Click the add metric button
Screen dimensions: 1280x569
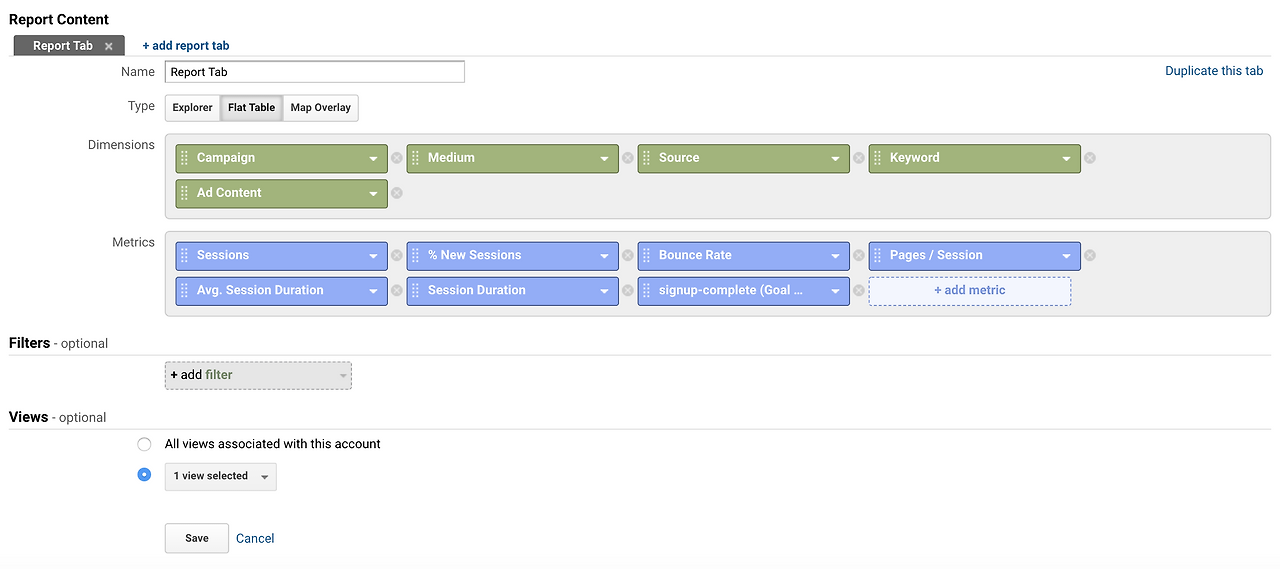(x=970, y=291)
